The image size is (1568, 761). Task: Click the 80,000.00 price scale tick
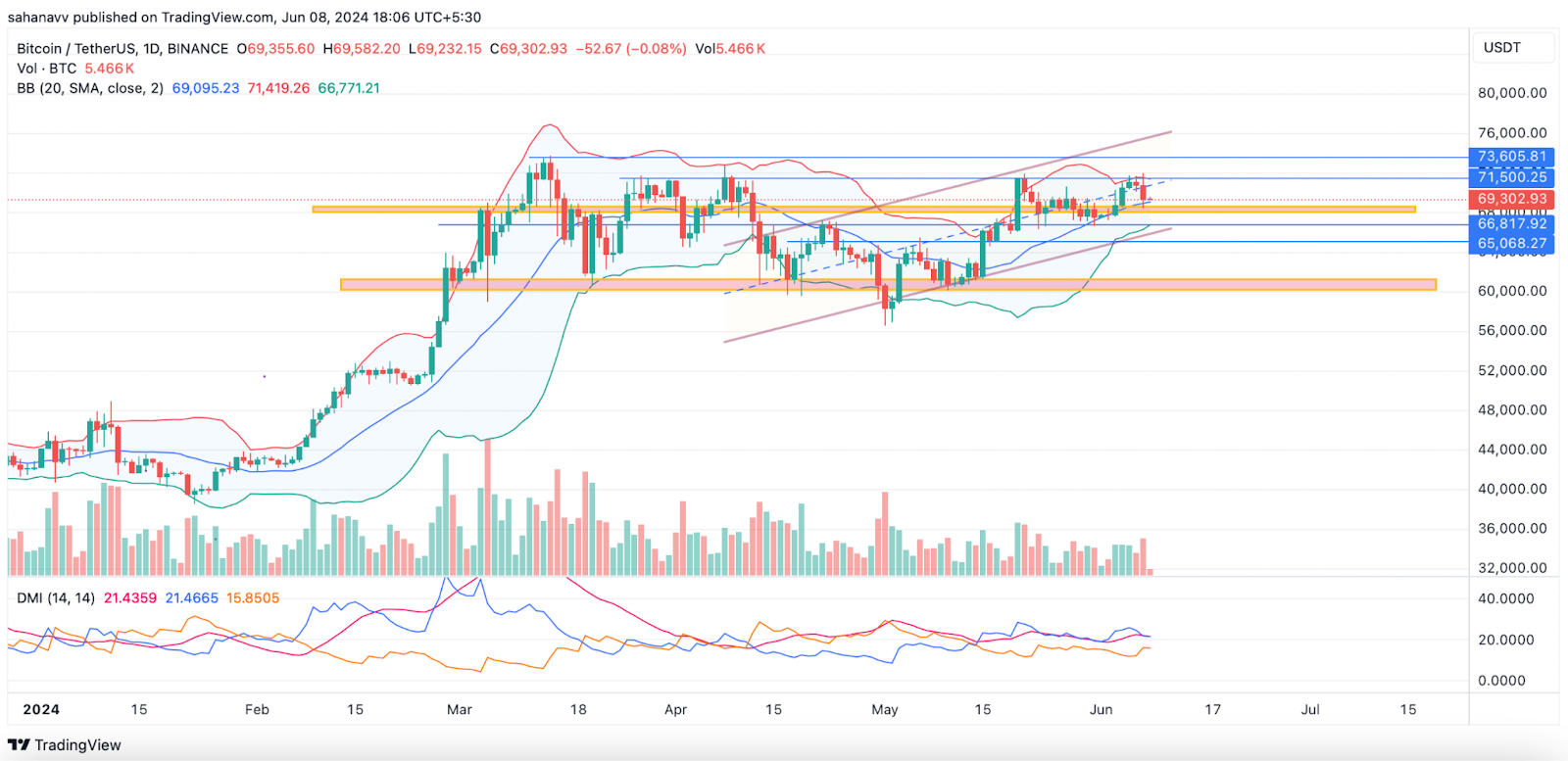(x=1512, y=94)
